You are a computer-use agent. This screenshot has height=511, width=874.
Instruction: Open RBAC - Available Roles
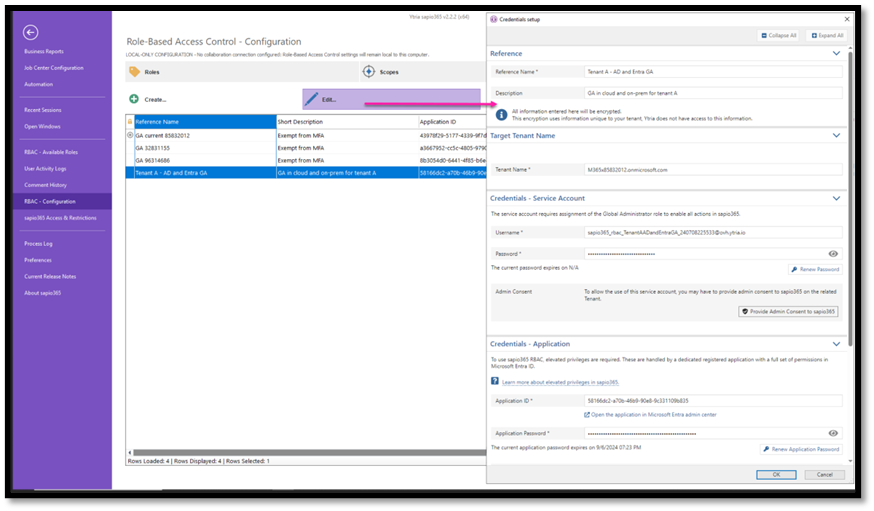click(51, 152)
